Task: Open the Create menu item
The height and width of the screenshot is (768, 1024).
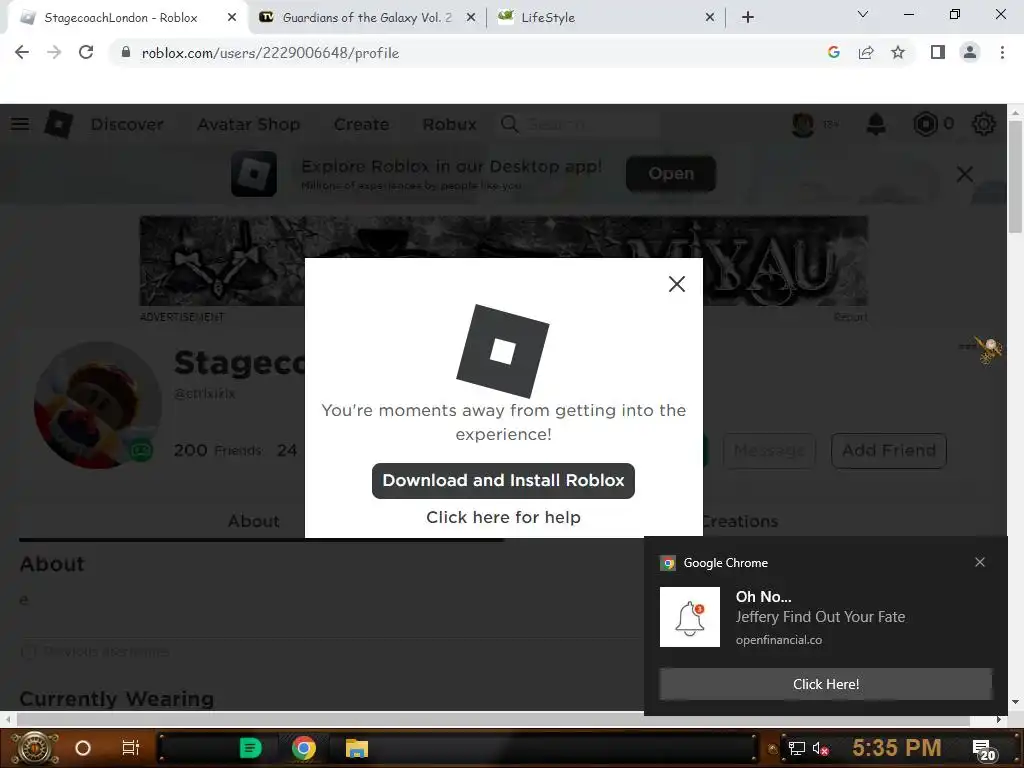Action: [x=361, y=124]
